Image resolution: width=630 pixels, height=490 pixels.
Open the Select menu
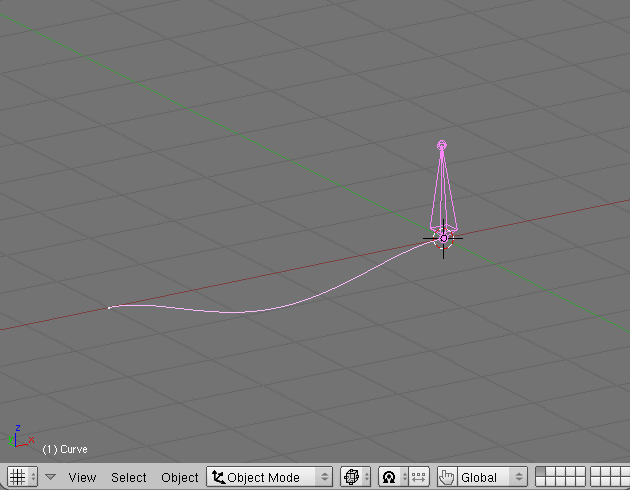pyautogui.click(x=129, y=478)
